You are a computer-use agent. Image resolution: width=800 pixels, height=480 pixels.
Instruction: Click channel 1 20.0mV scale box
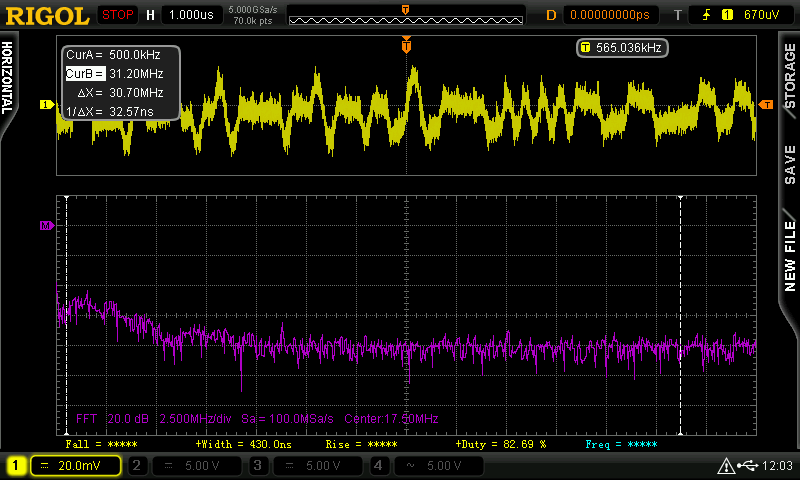(x=76, y=465)
